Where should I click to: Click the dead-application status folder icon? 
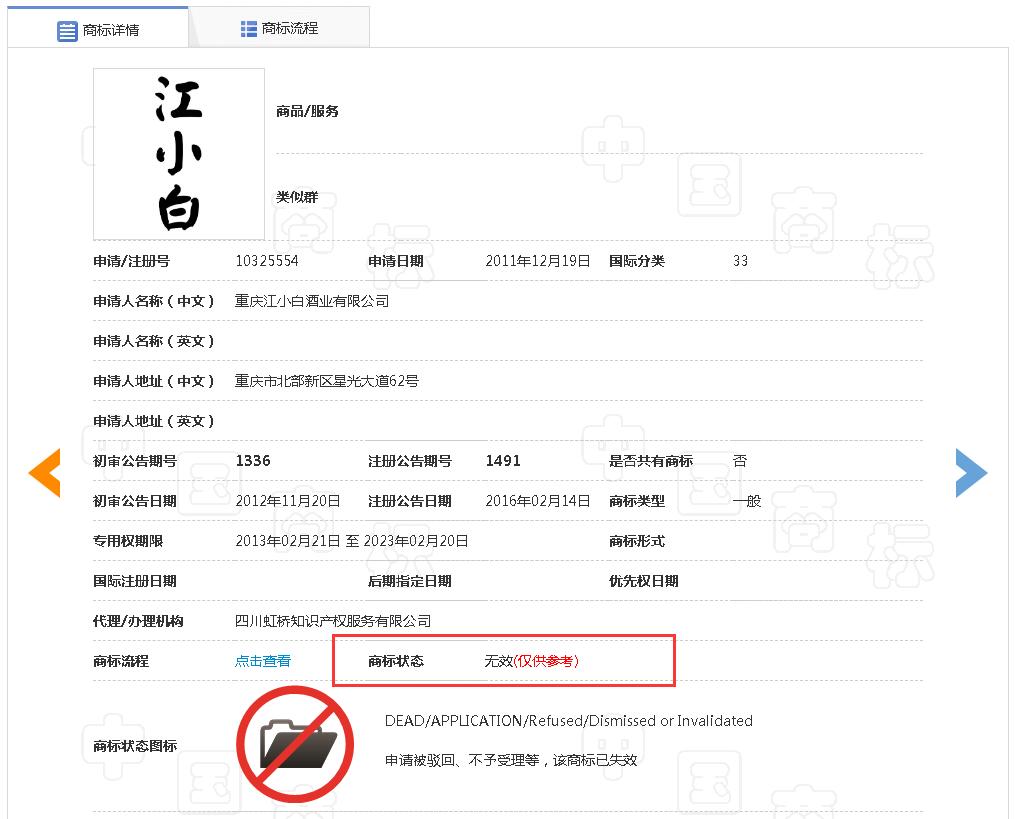(x=295, y=745)
